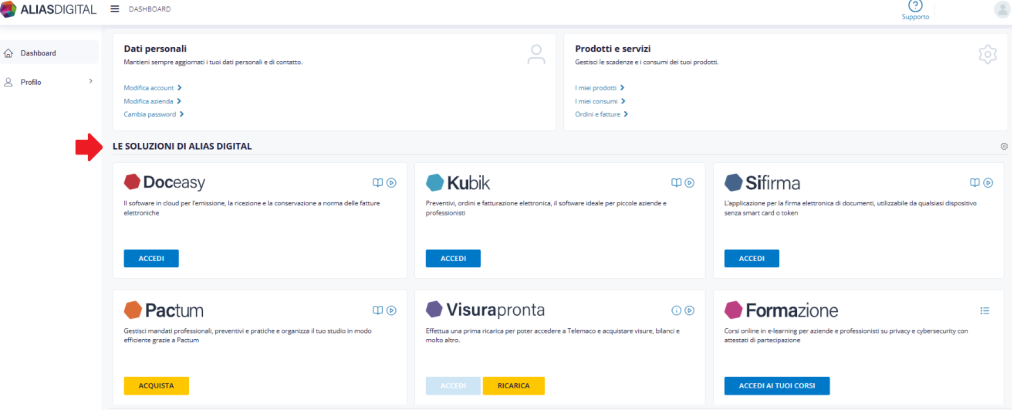
Task: Open the Modifica azienda link
Action: (x=152, y=101)
